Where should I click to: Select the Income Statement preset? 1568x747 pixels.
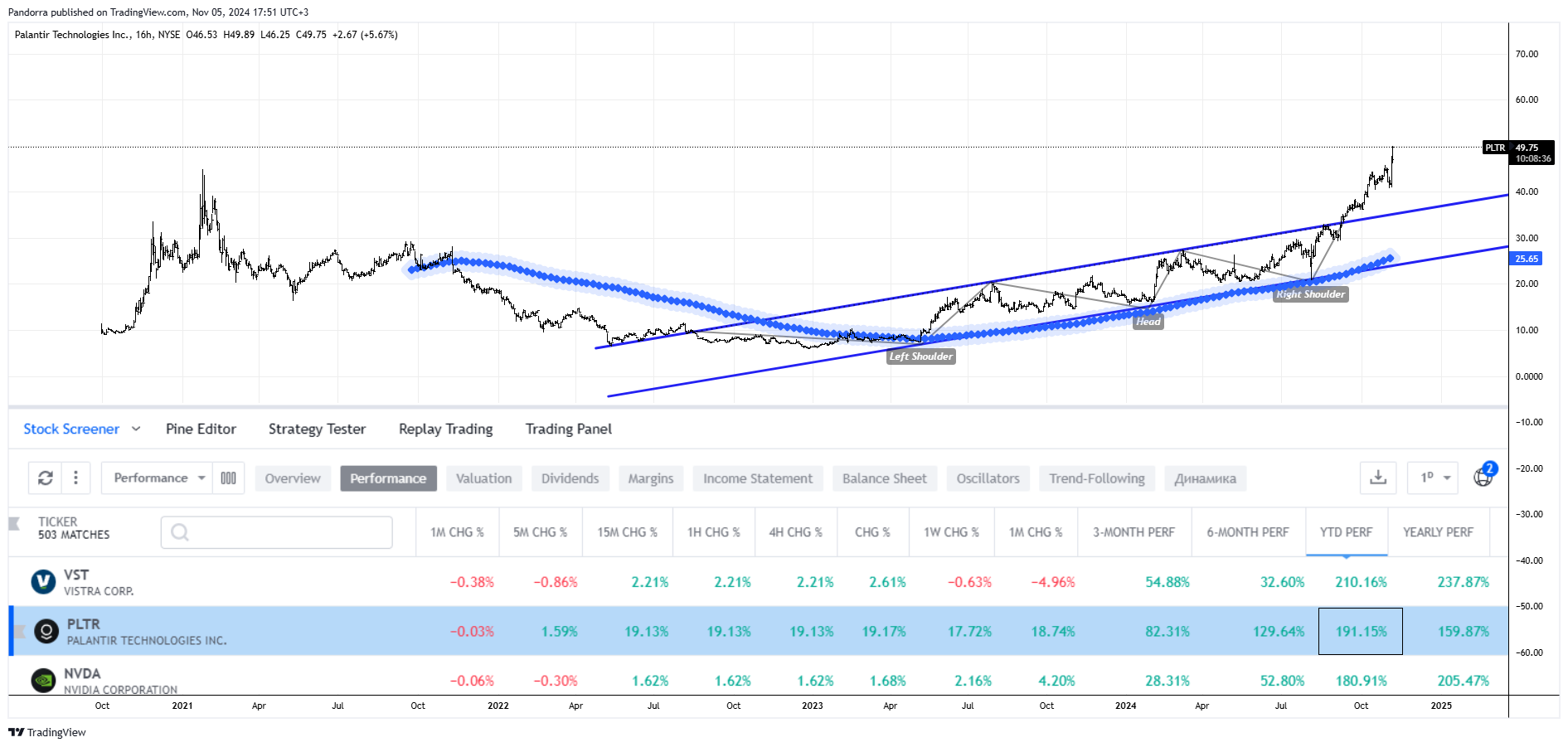758,478
